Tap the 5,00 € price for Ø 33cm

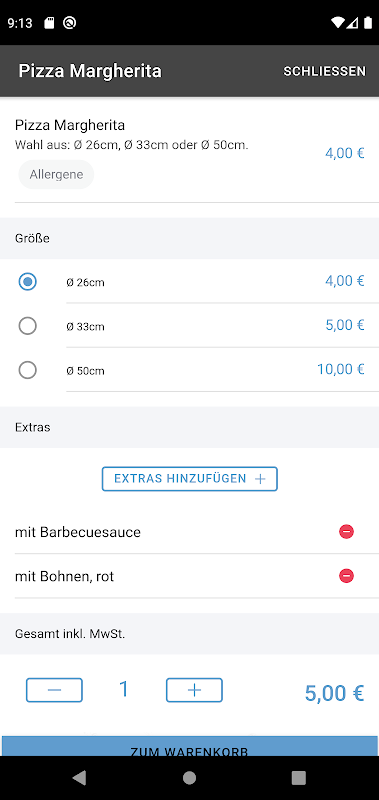click(x=345, y=325)
